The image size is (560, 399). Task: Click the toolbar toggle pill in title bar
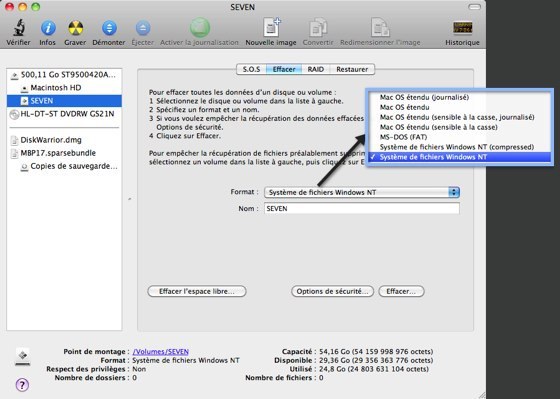pos(474,7)
